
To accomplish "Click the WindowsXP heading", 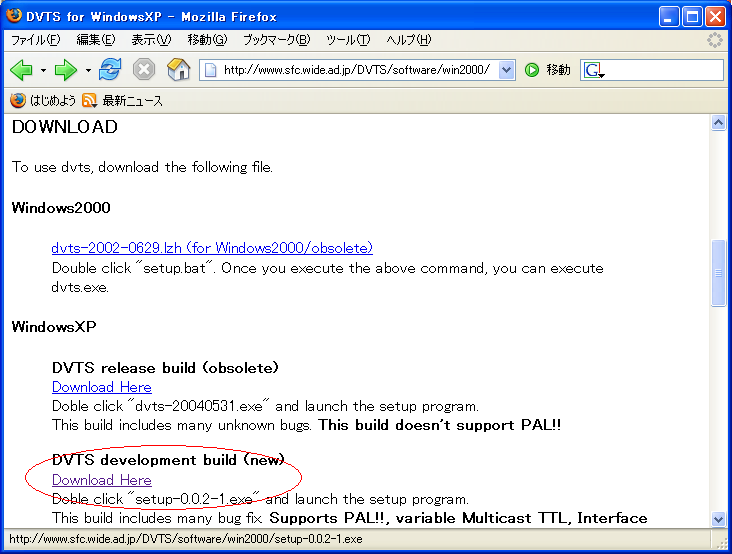I will tap(54, 327).
